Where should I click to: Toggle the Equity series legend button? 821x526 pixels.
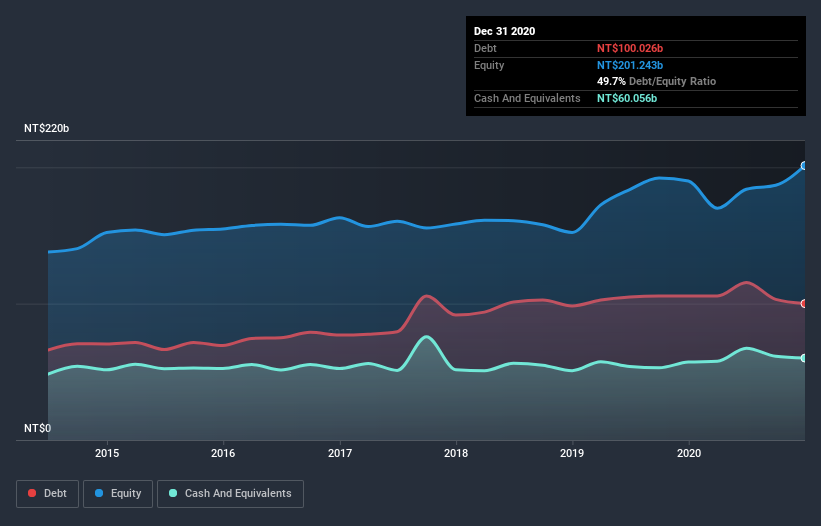[x=118, y=494]
